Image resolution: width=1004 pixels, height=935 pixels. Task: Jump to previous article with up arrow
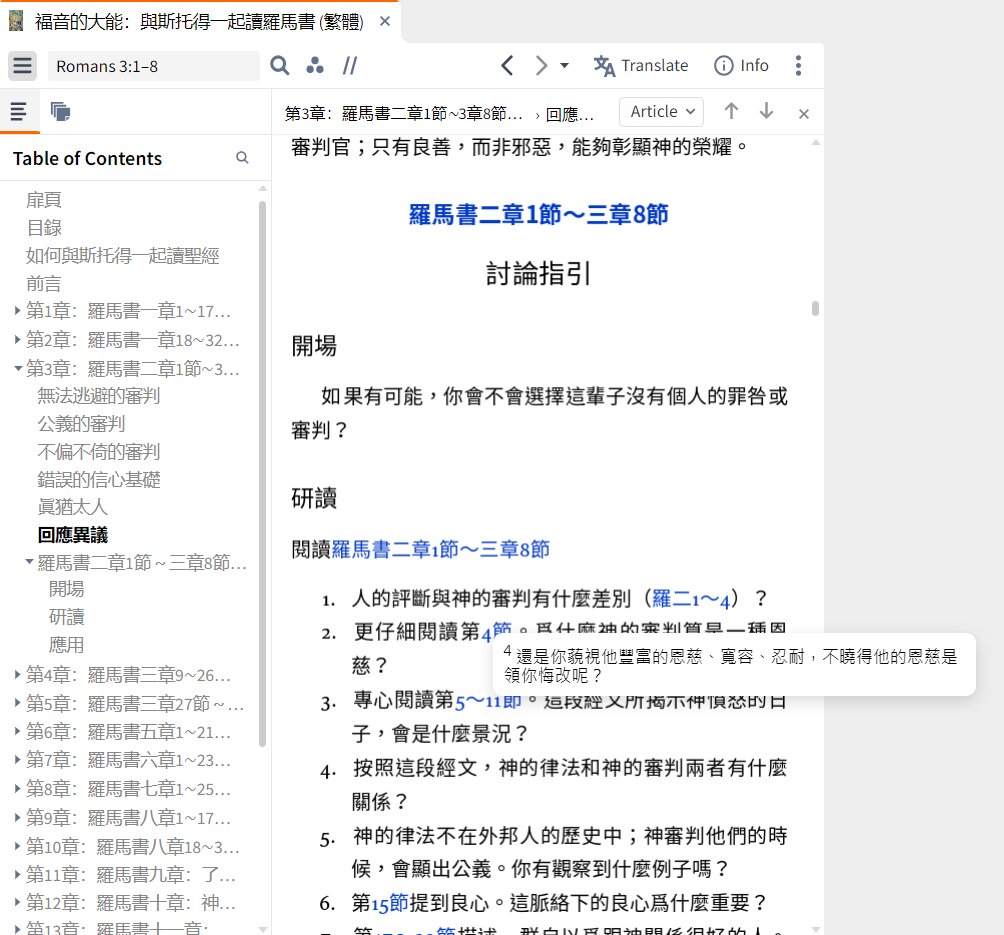pos(731,111)
